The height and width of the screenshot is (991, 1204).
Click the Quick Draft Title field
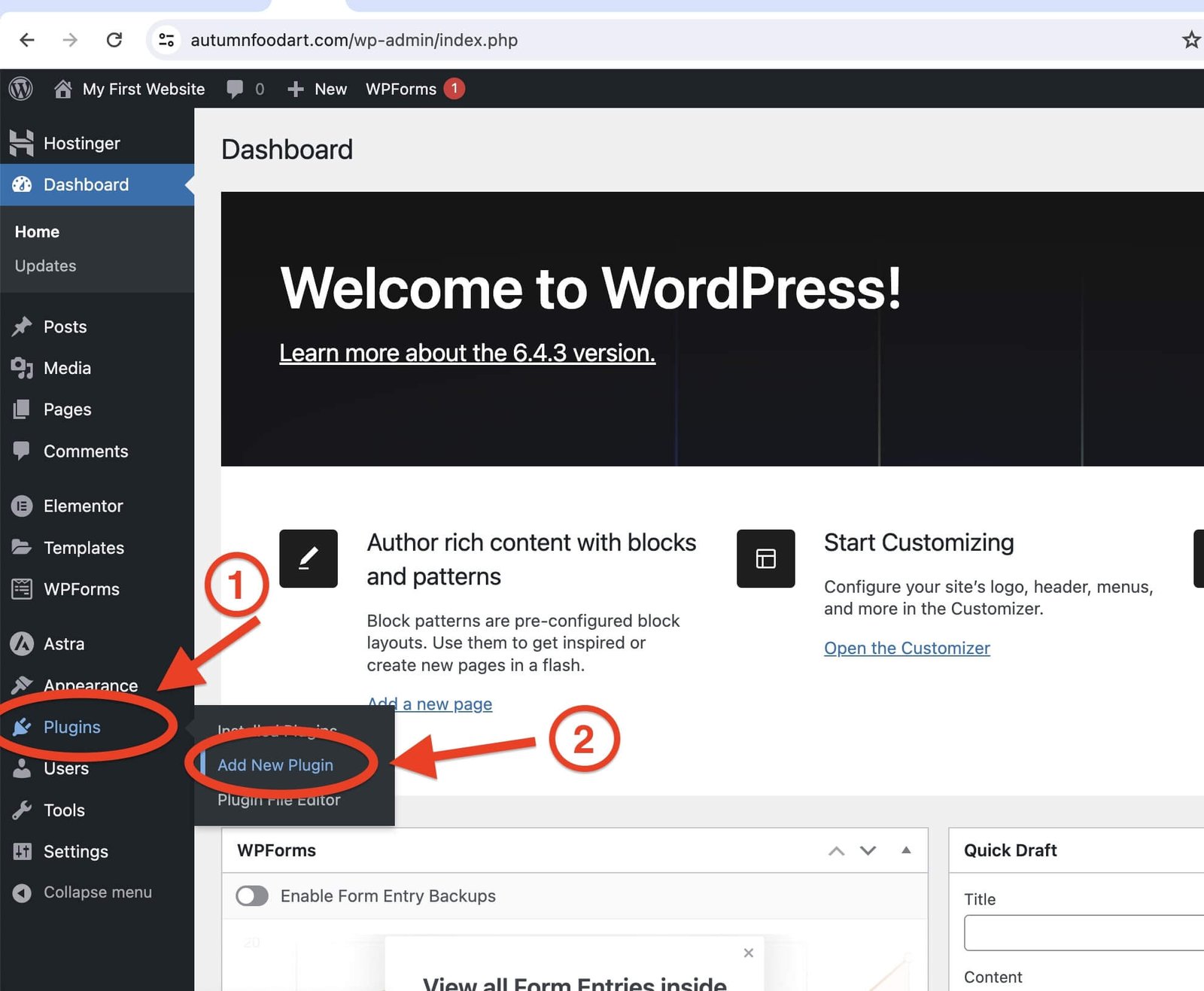(x=1084, y=933)
